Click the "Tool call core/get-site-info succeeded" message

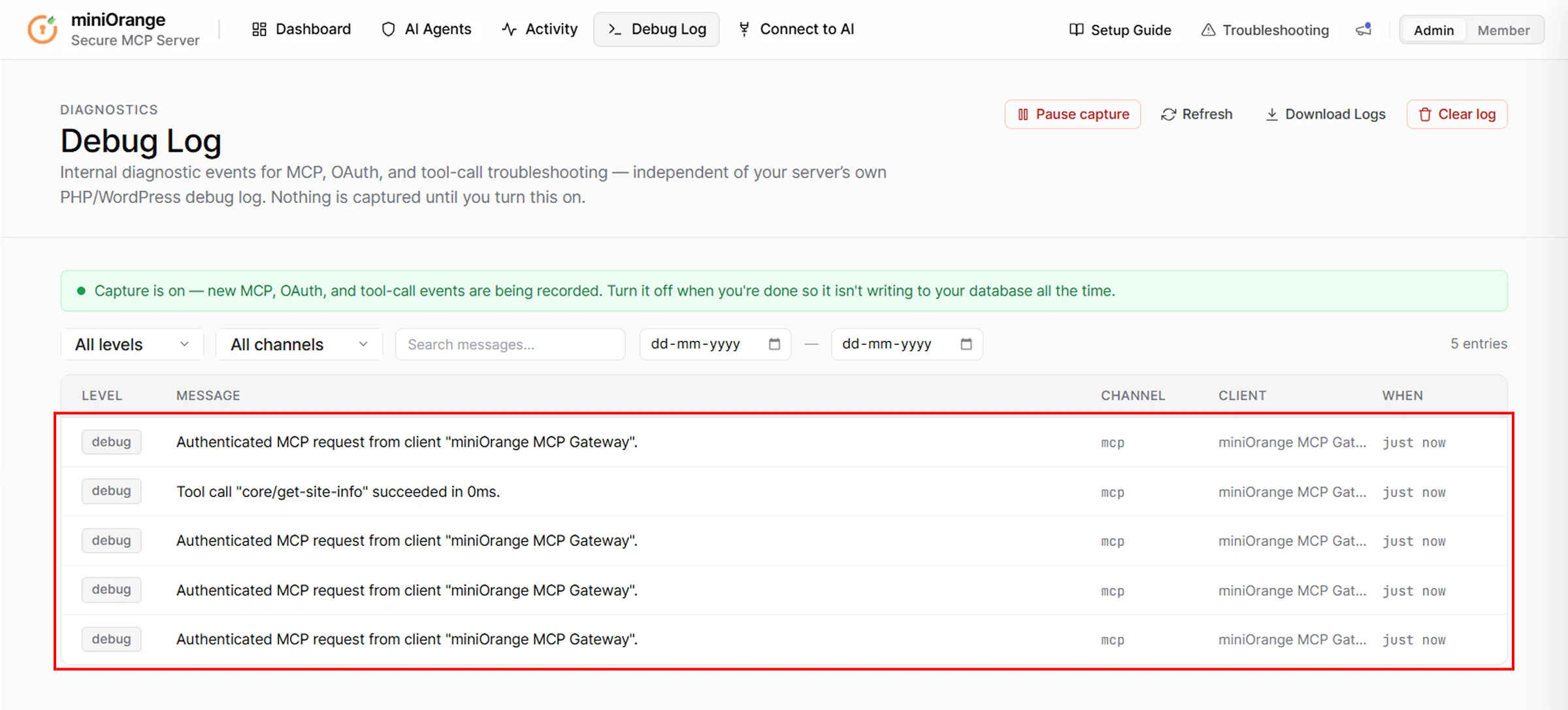click(x=338, y=492)
